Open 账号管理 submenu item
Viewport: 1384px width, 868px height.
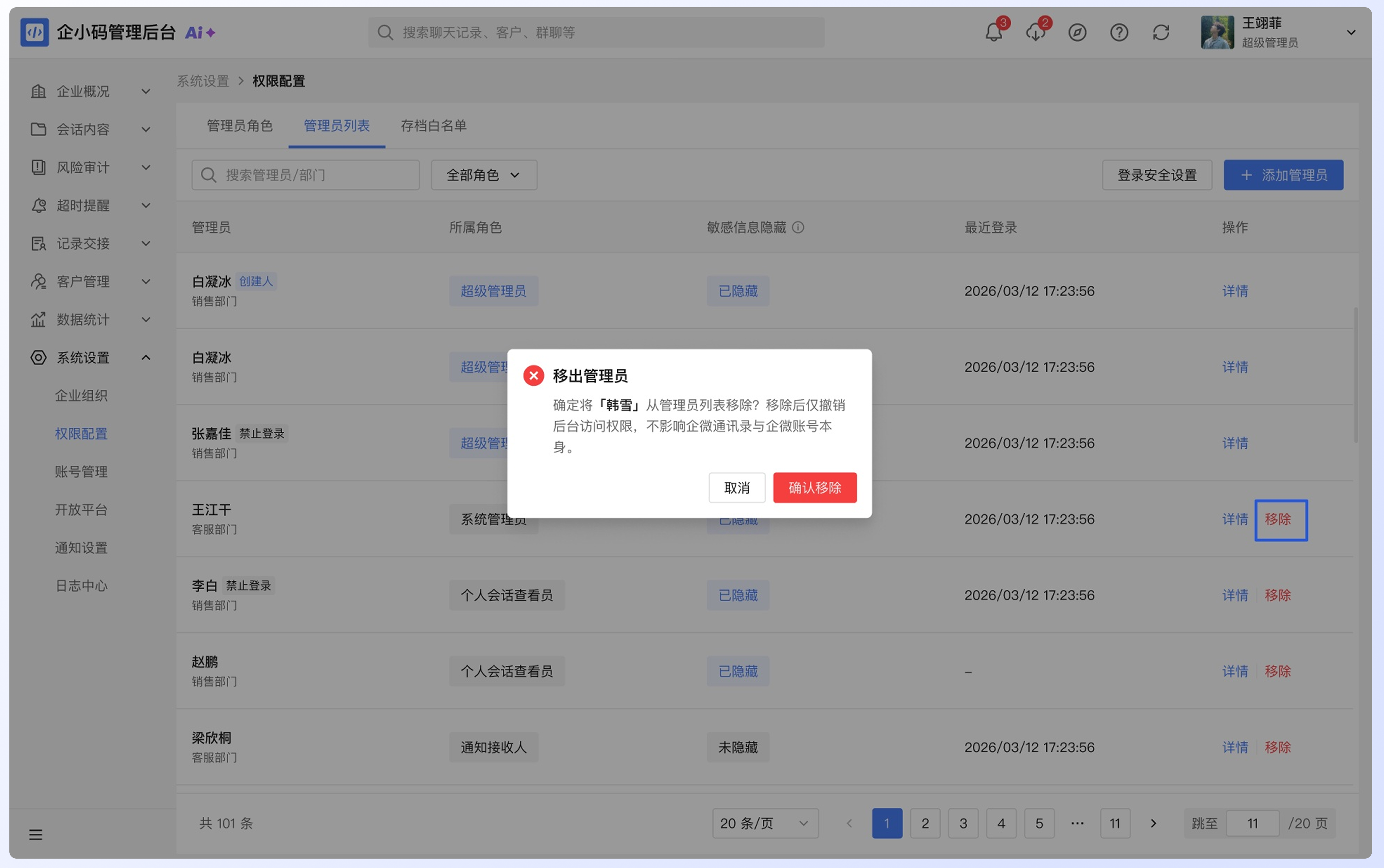pyautogui.click(x=81, y=471)
